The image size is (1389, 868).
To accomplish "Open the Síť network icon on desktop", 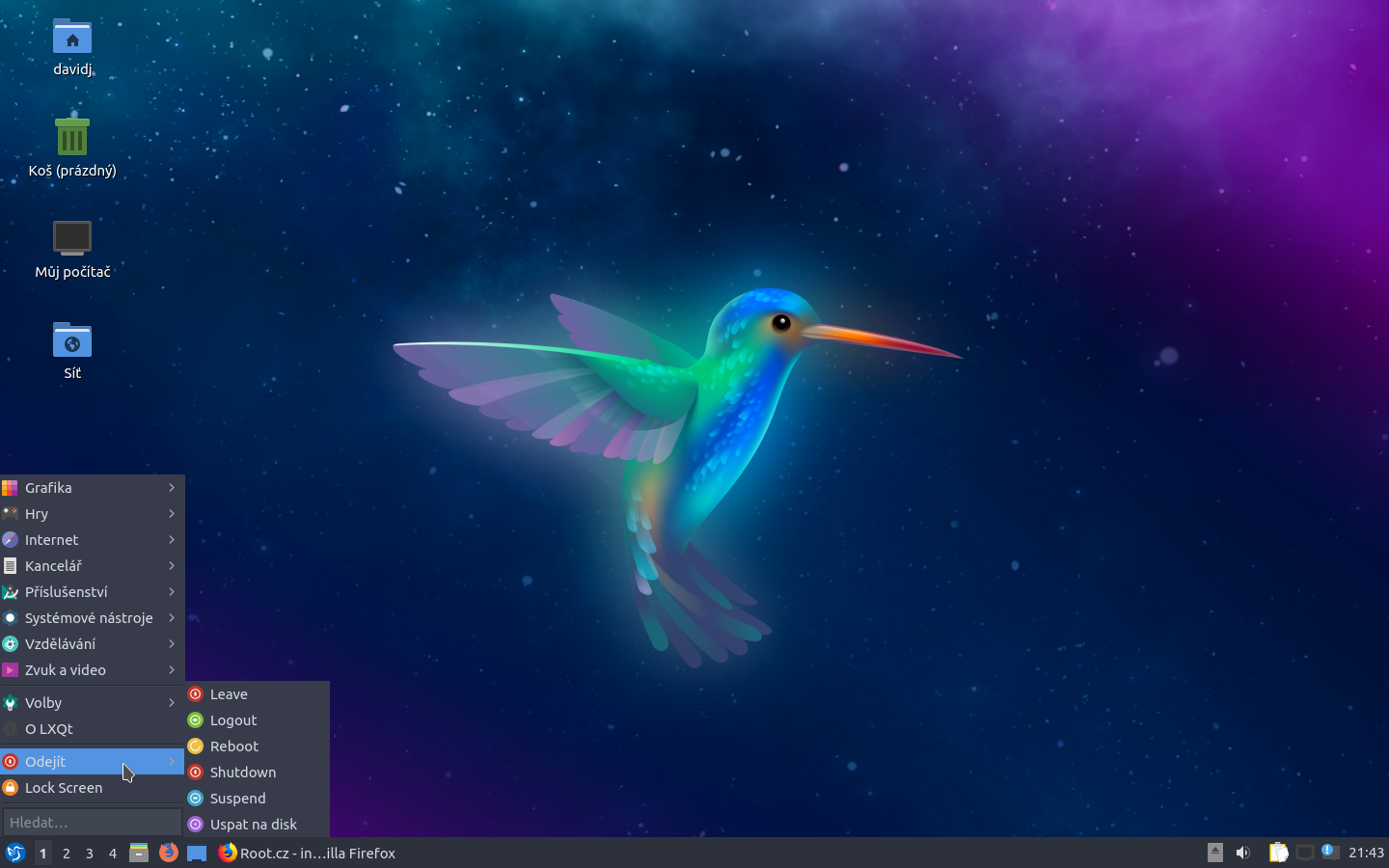I will [x=71, y=342].
